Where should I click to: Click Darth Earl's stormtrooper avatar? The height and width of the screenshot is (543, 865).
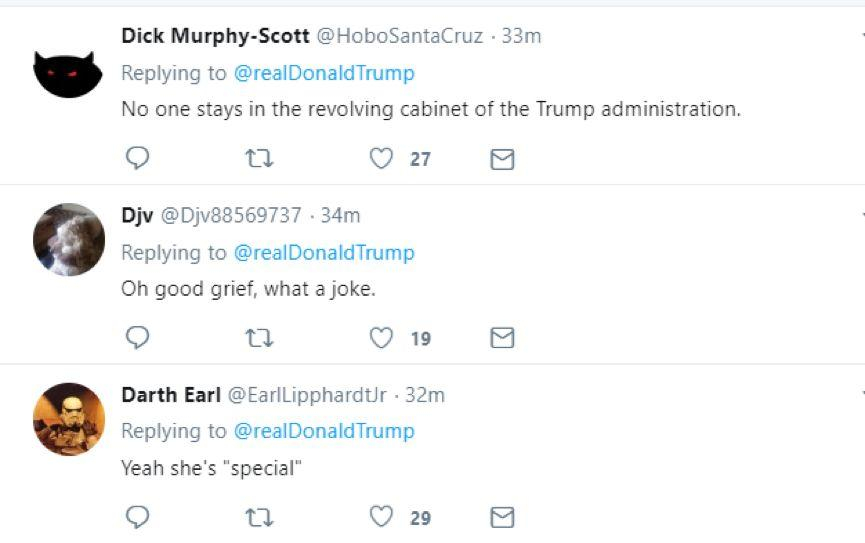[68, 419]
